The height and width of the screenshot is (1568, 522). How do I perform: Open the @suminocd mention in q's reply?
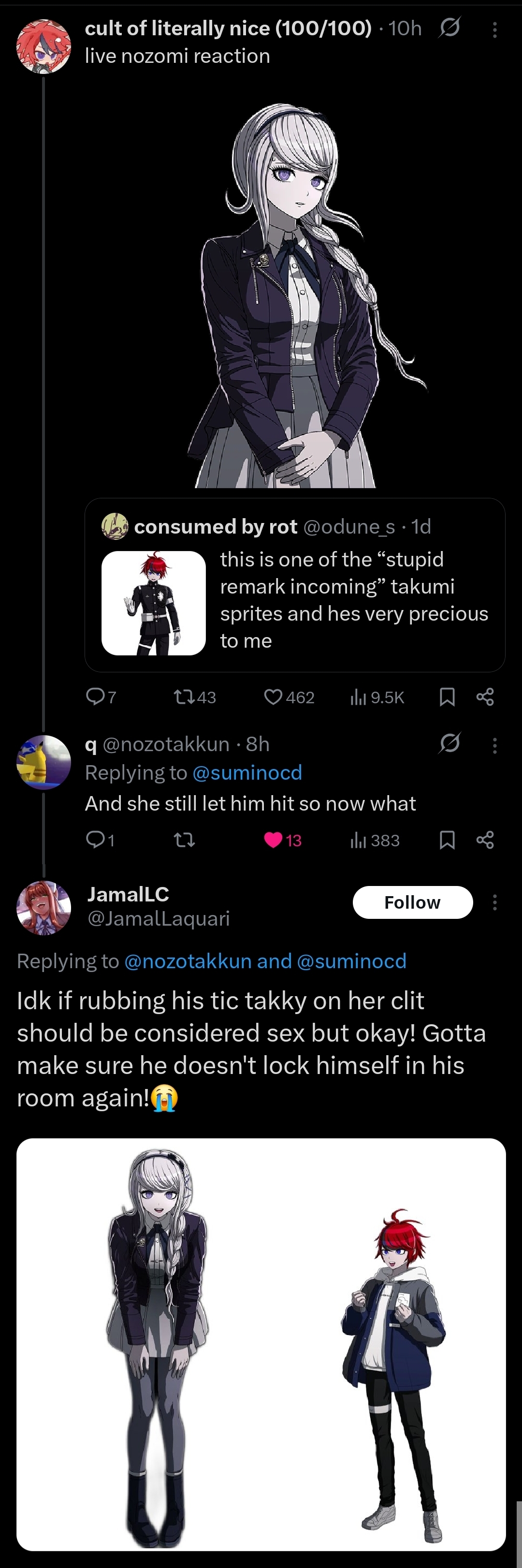click(247, 772)
